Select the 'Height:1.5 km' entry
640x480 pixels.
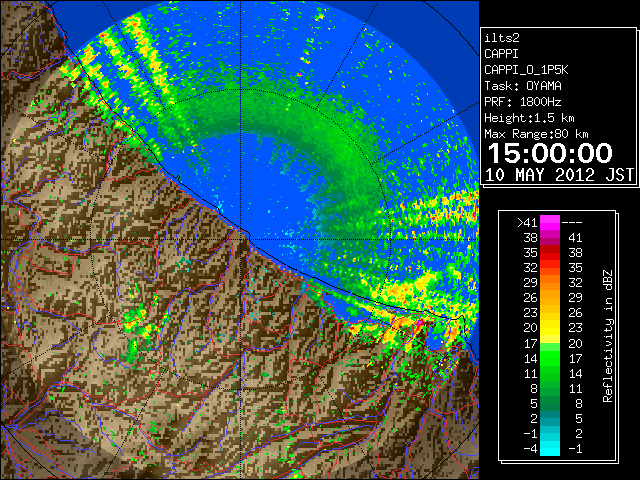[529, 118]
